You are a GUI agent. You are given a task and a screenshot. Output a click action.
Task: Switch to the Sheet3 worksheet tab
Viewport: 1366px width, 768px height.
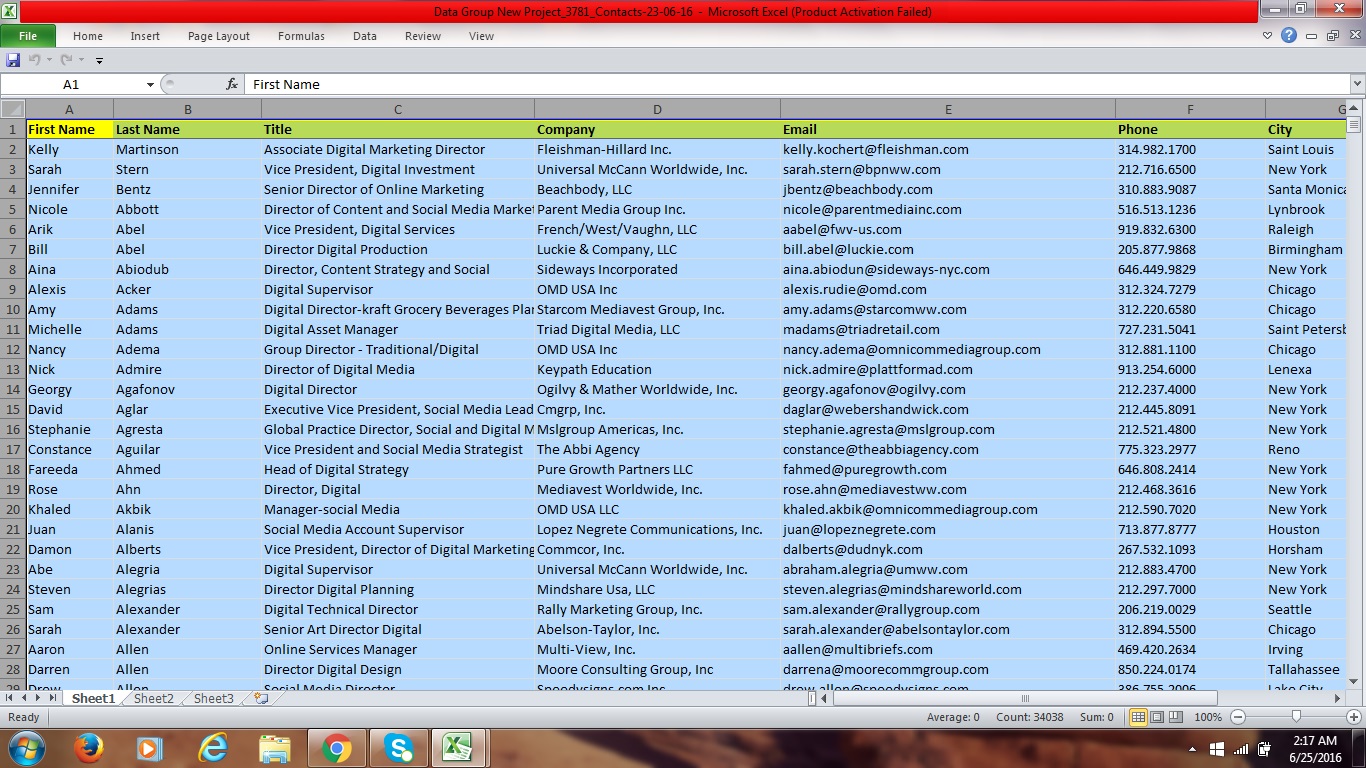tap(214, 698)
